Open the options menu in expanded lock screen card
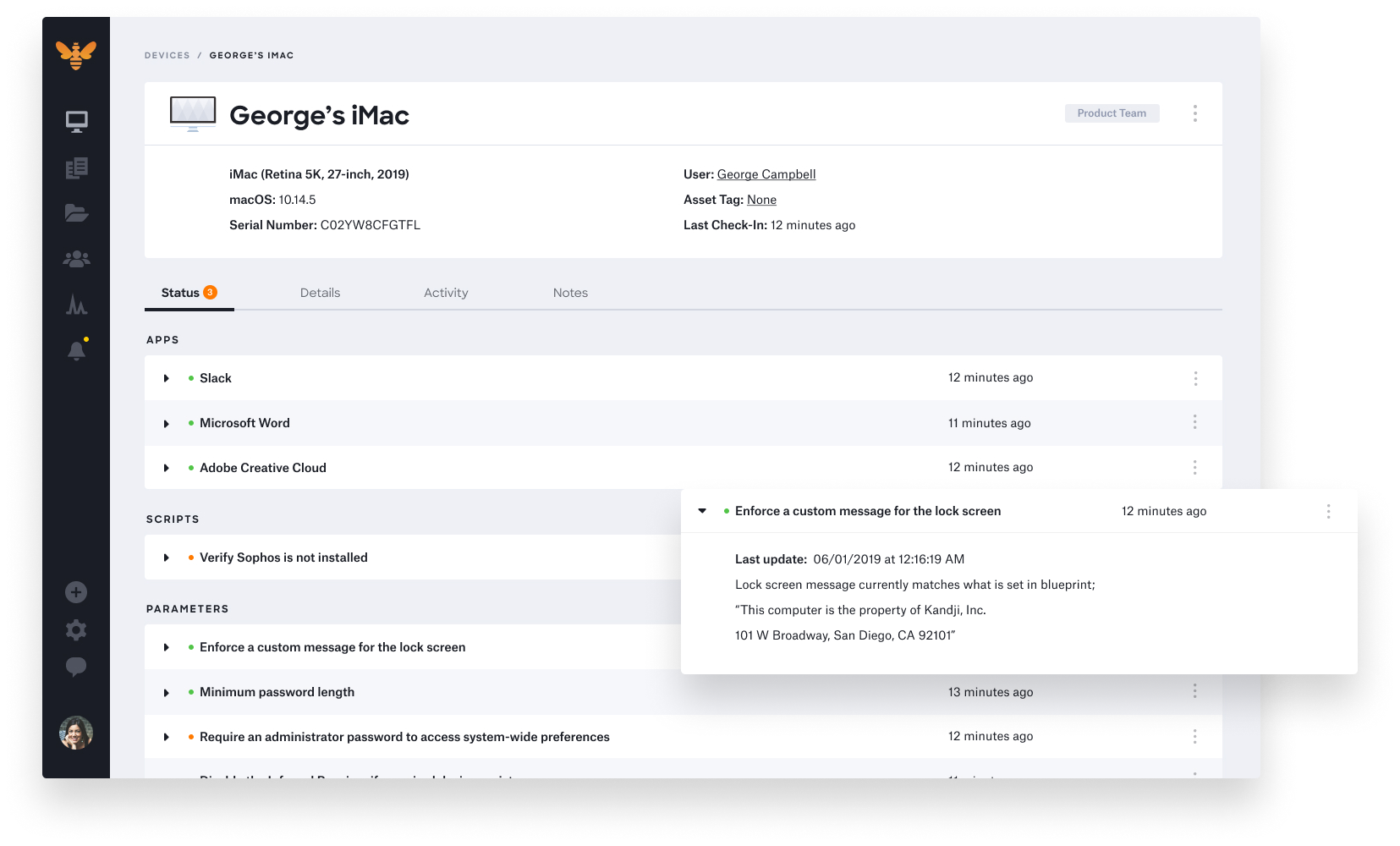Screen dimensions: 1400x846 (x=1328, y=511)
